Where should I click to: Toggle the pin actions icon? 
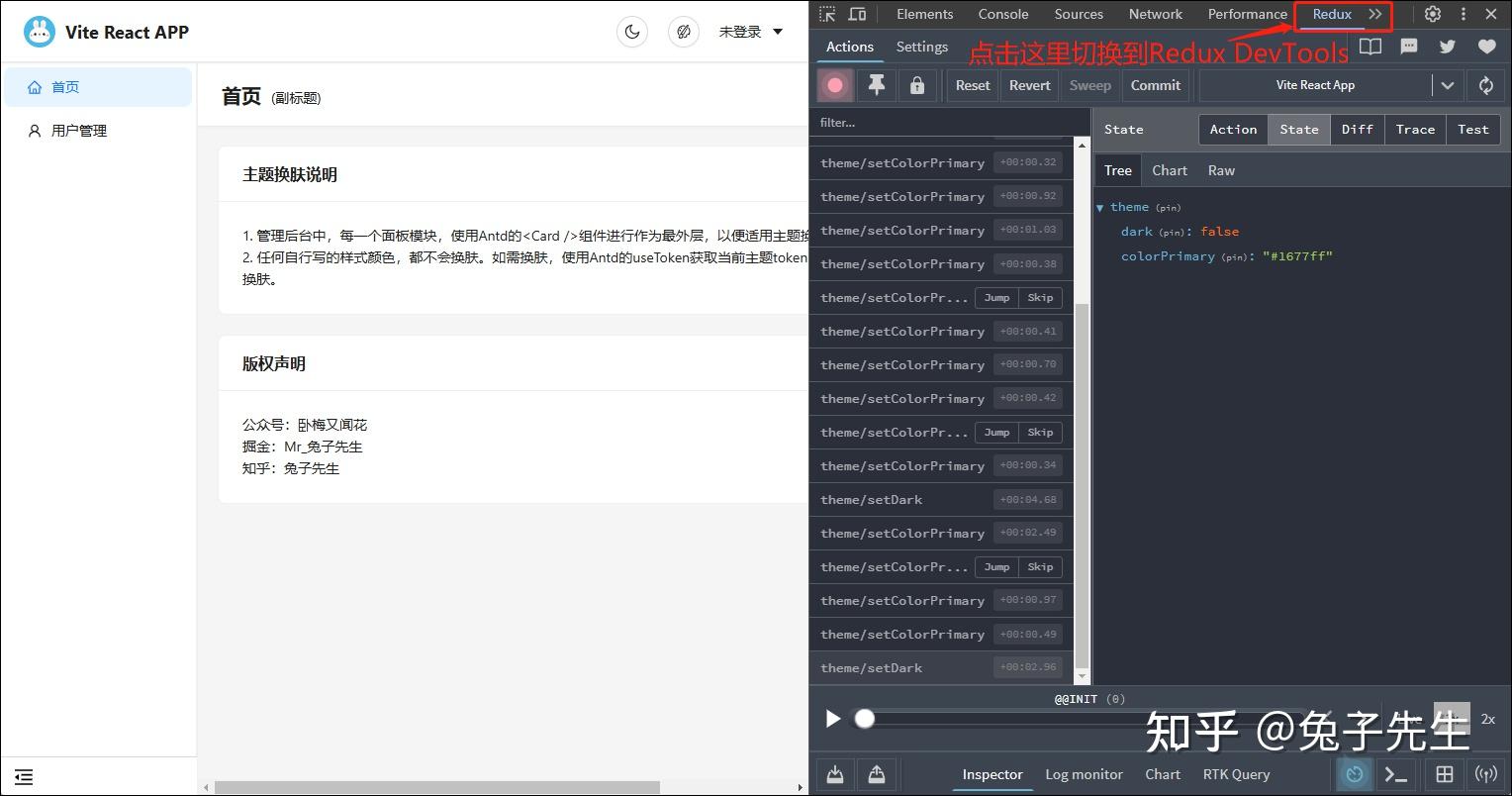(x=875, y=84)
